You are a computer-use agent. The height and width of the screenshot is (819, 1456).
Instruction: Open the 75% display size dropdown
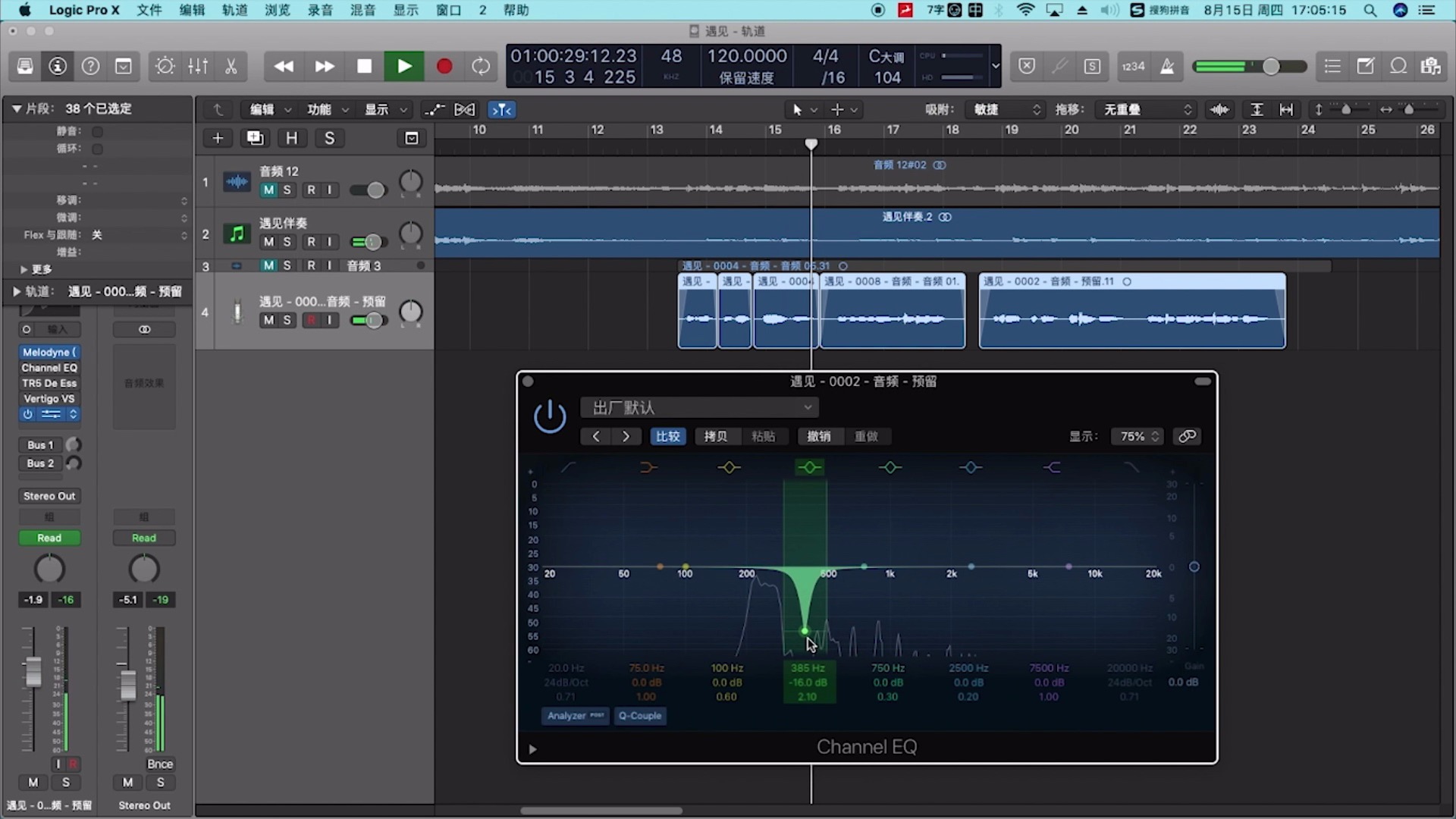coord(1137,437)
